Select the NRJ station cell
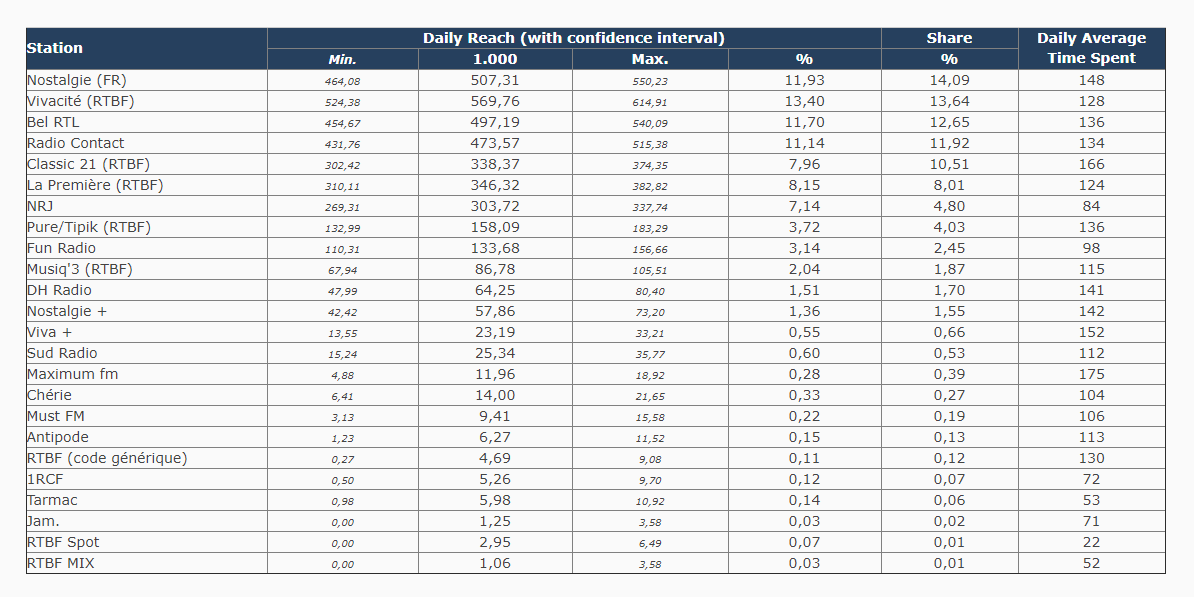Viewport: 1194px width, 600px height. tap(41, 206)
